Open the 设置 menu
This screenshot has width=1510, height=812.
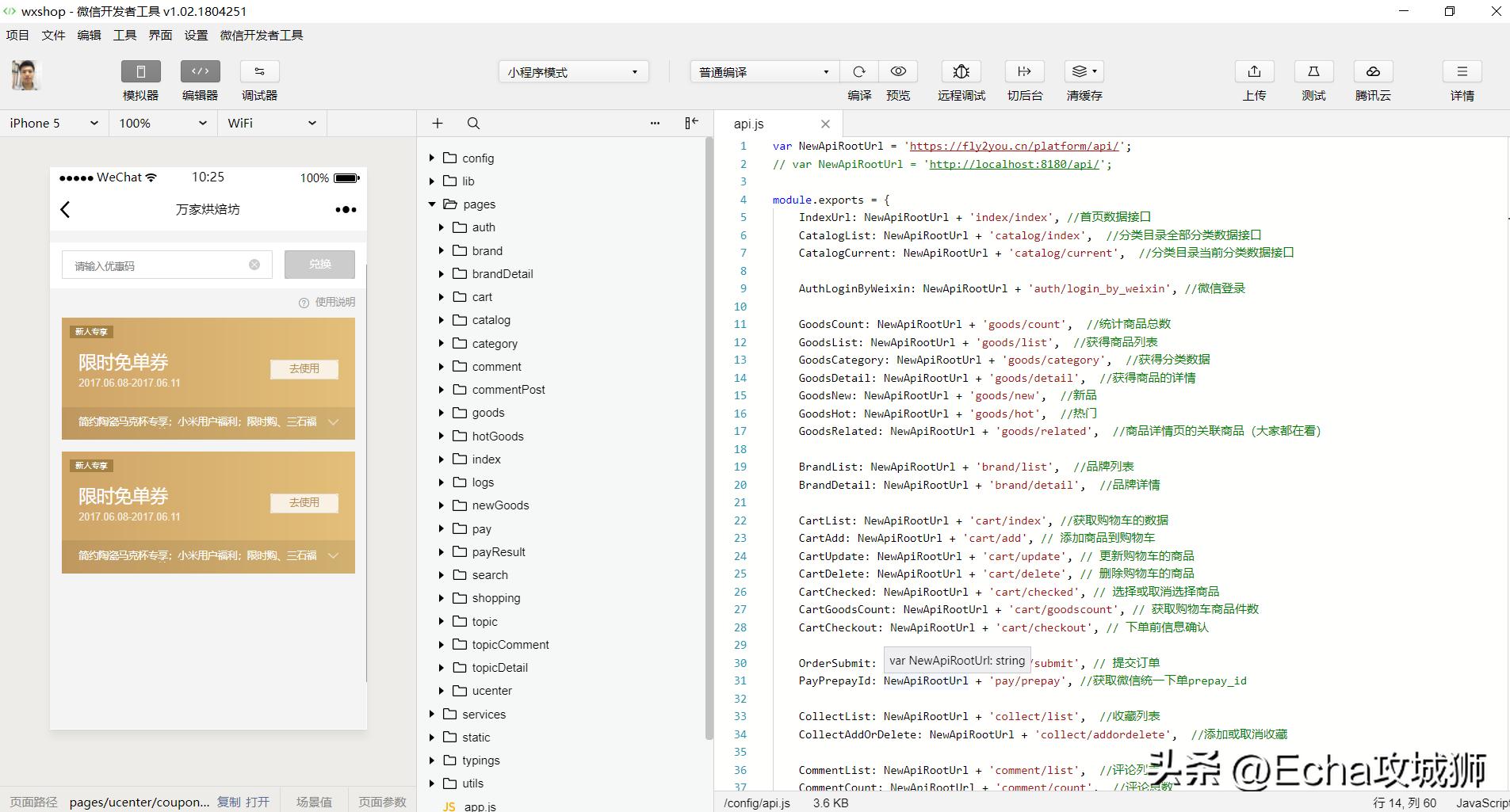pos(196,35)
